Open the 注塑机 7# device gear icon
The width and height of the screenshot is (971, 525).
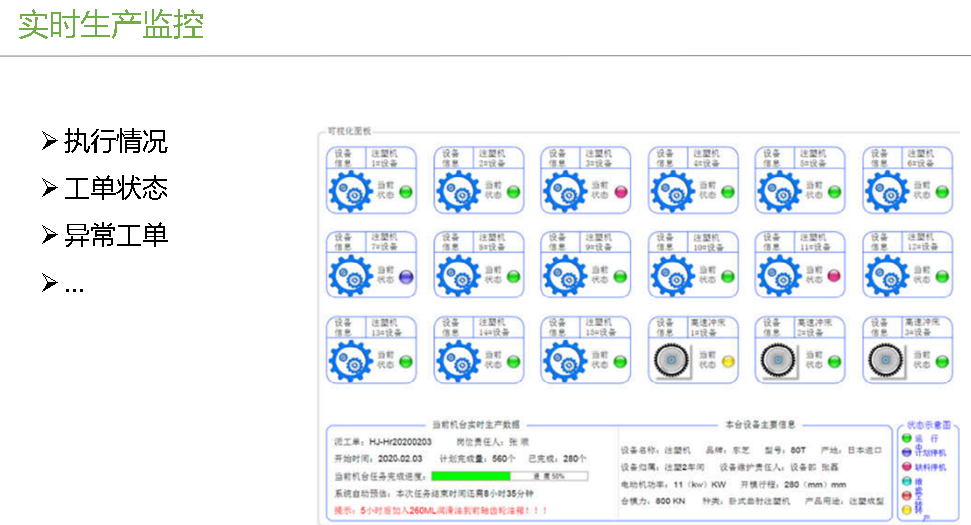click(350, 274)
